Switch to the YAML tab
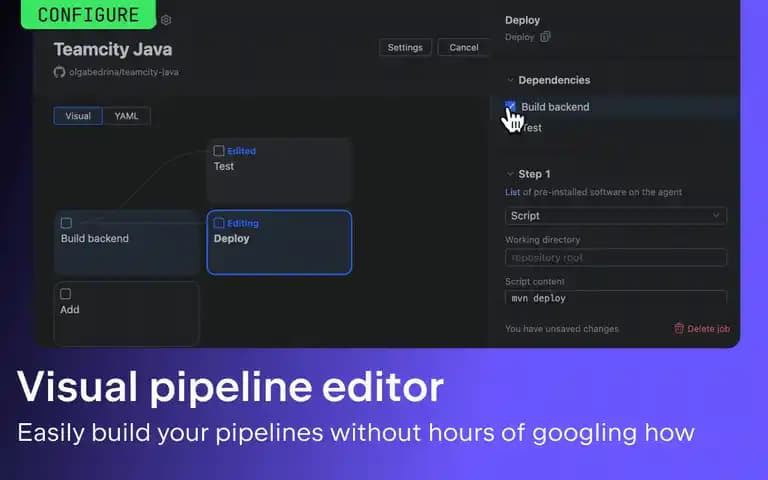The image size is (768, 480). point(126,116)
